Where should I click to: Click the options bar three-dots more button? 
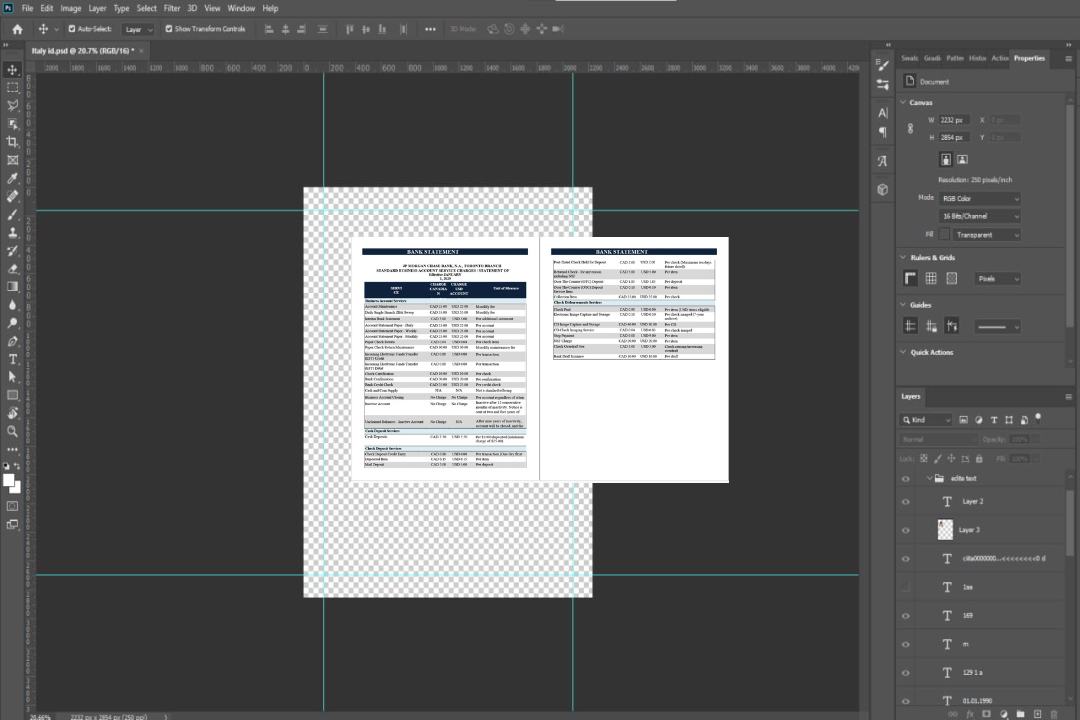[x=430, y=29]
